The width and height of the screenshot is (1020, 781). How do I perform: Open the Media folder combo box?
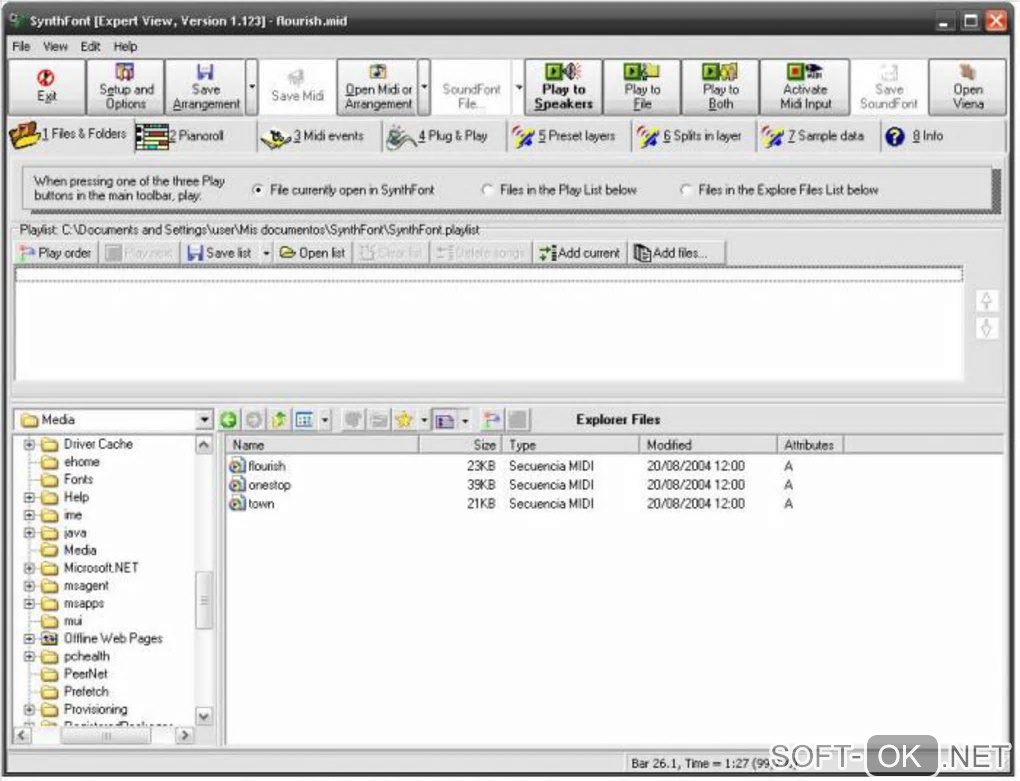click(205, 420)
